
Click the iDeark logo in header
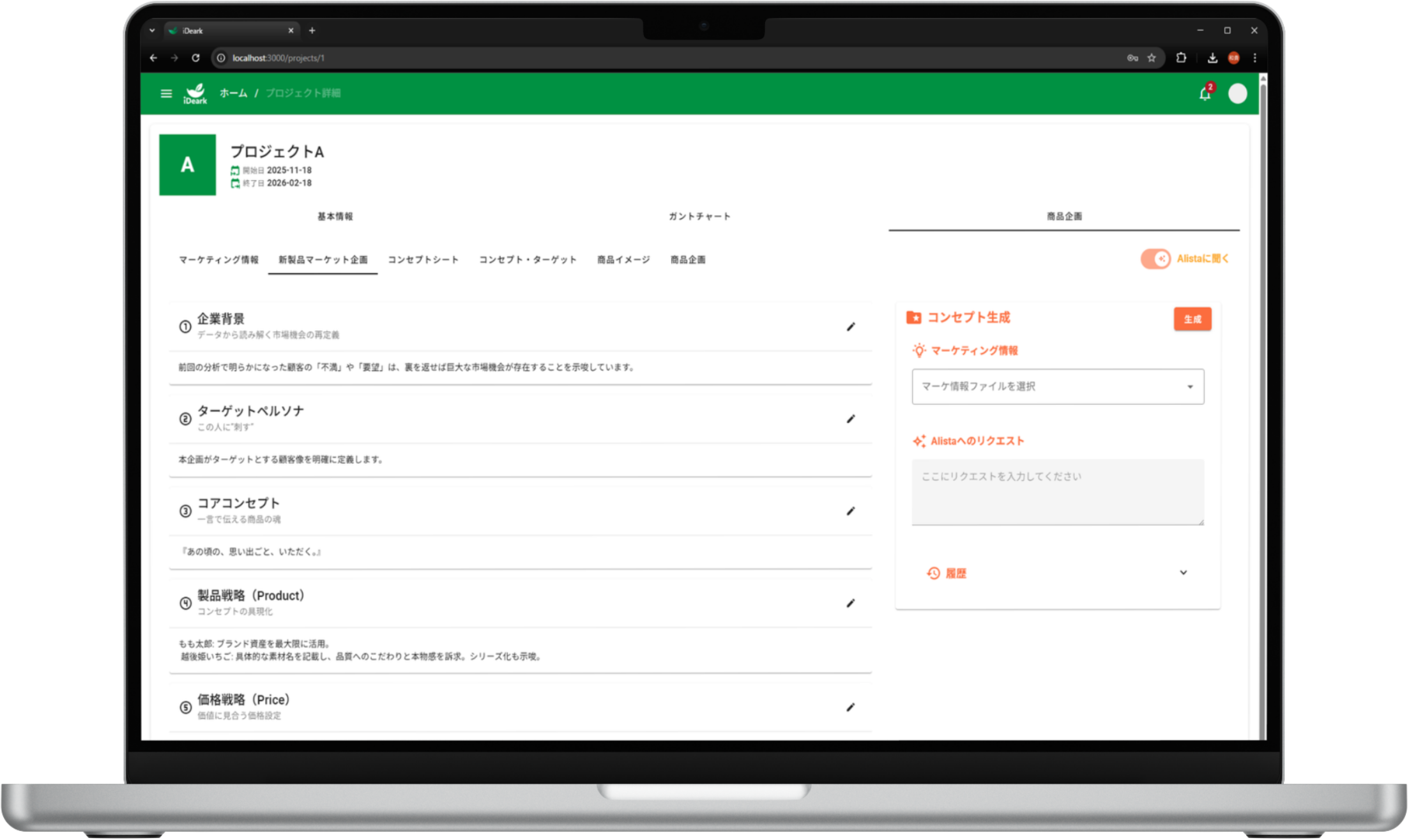pyautogui.click(x=195, y=94)
